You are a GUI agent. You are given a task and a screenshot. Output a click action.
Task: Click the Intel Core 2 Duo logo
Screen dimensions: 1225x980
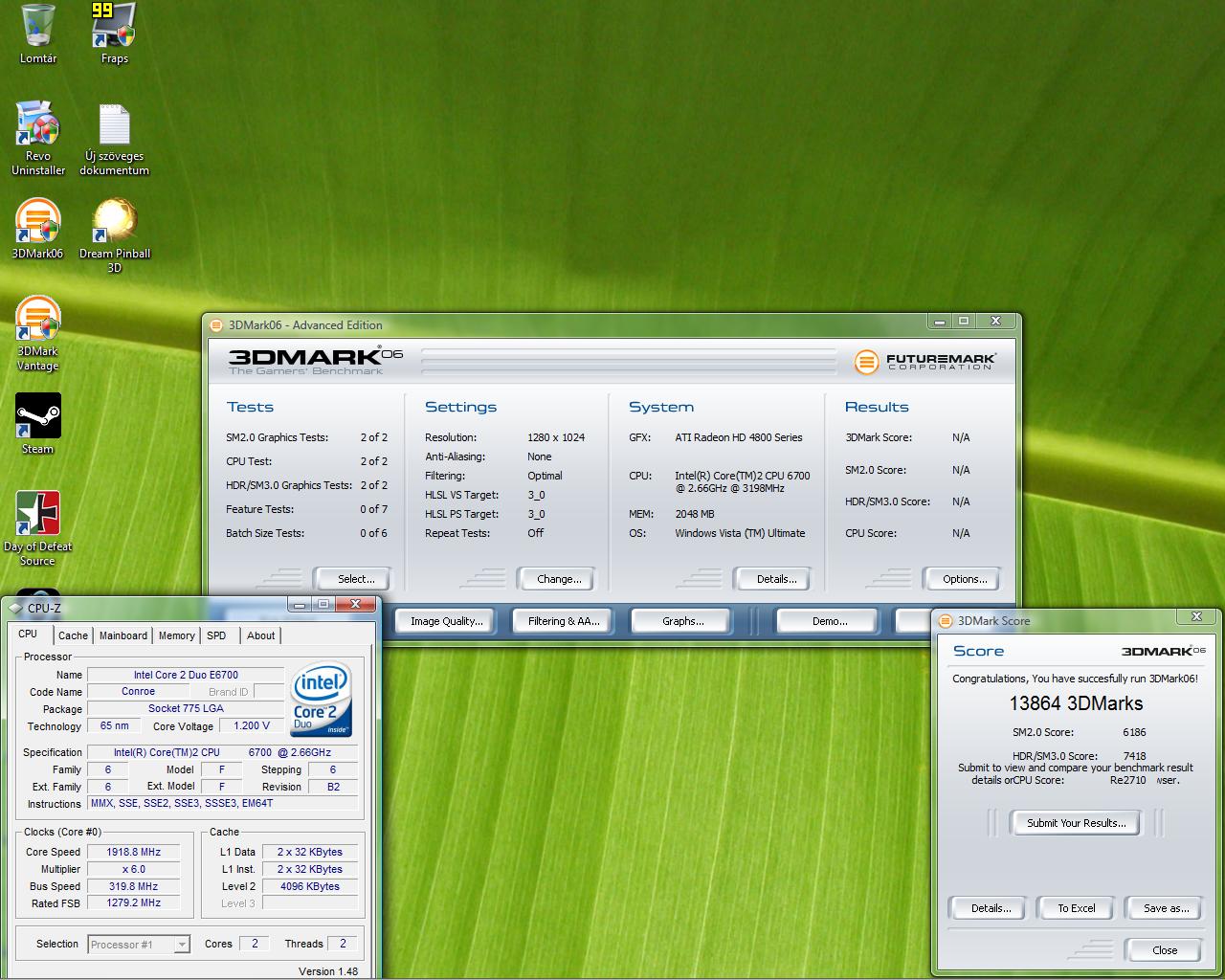point(321,699)
